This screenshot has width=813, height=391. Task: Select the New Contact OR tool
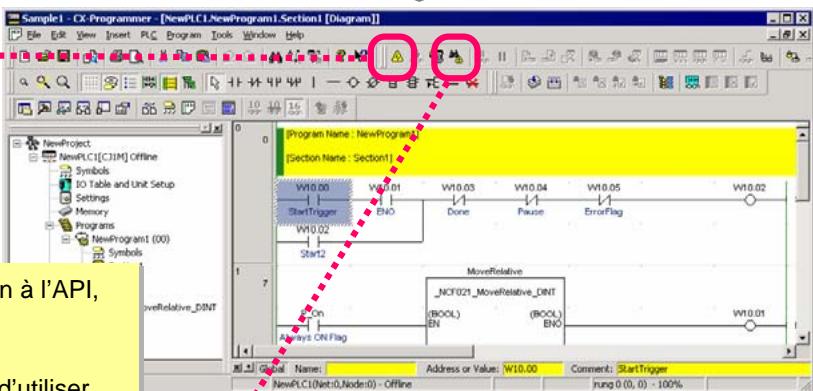(x=273, y=82)
